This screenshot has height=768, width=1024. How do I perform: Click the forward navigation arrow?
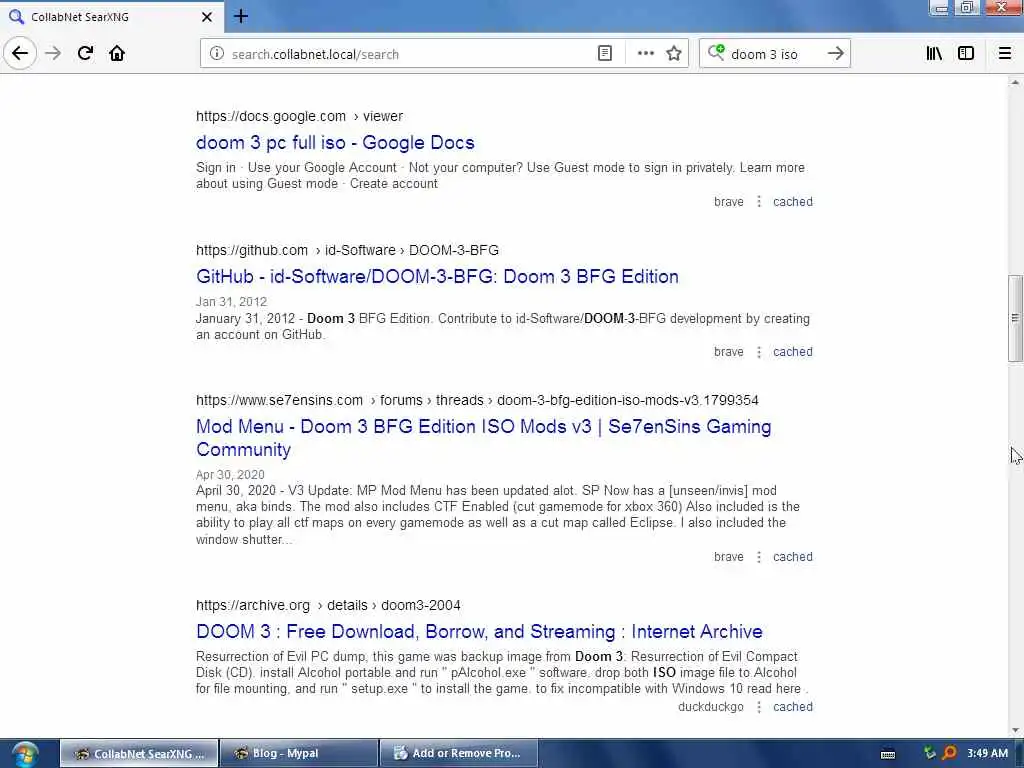[x=53, y=53]
